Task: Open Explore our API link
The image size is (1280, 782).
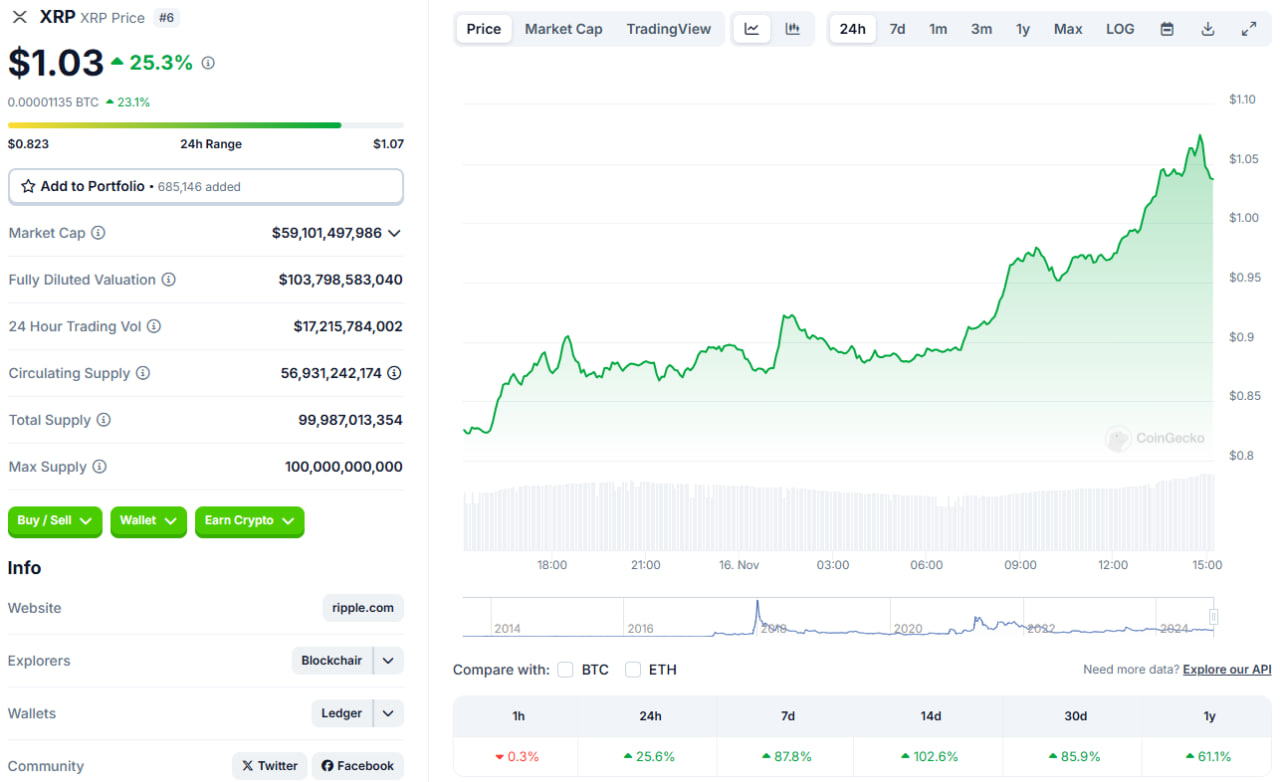Action: tap(1227, 670)
